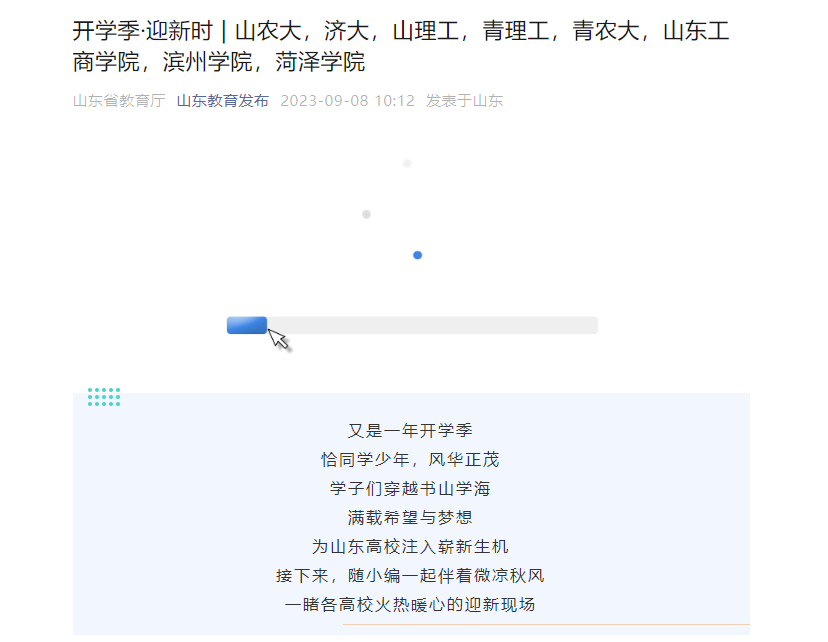Click the blue handle on the progress bar
This screenshot has width=828, height=642.
click(x=246, y=325)
